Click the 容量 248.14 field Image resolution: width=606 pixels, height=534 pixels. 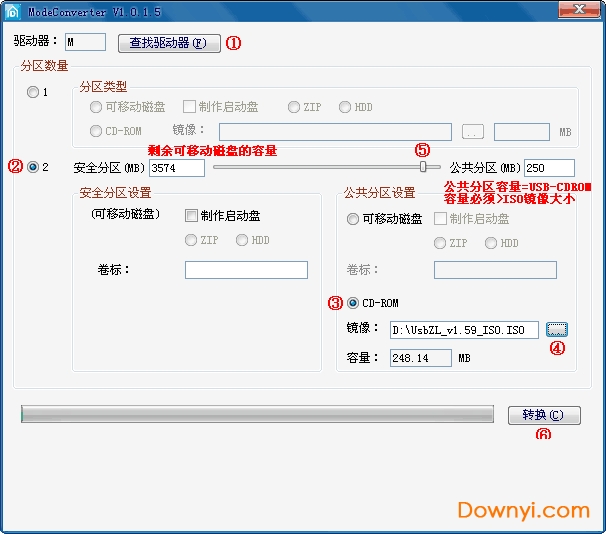pos(420,358)
